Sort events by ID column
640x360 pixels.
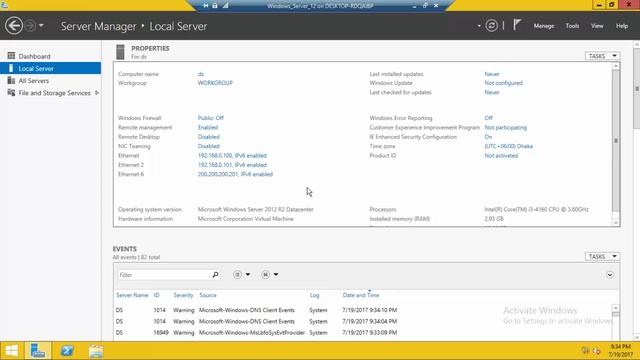coord(156,295)
